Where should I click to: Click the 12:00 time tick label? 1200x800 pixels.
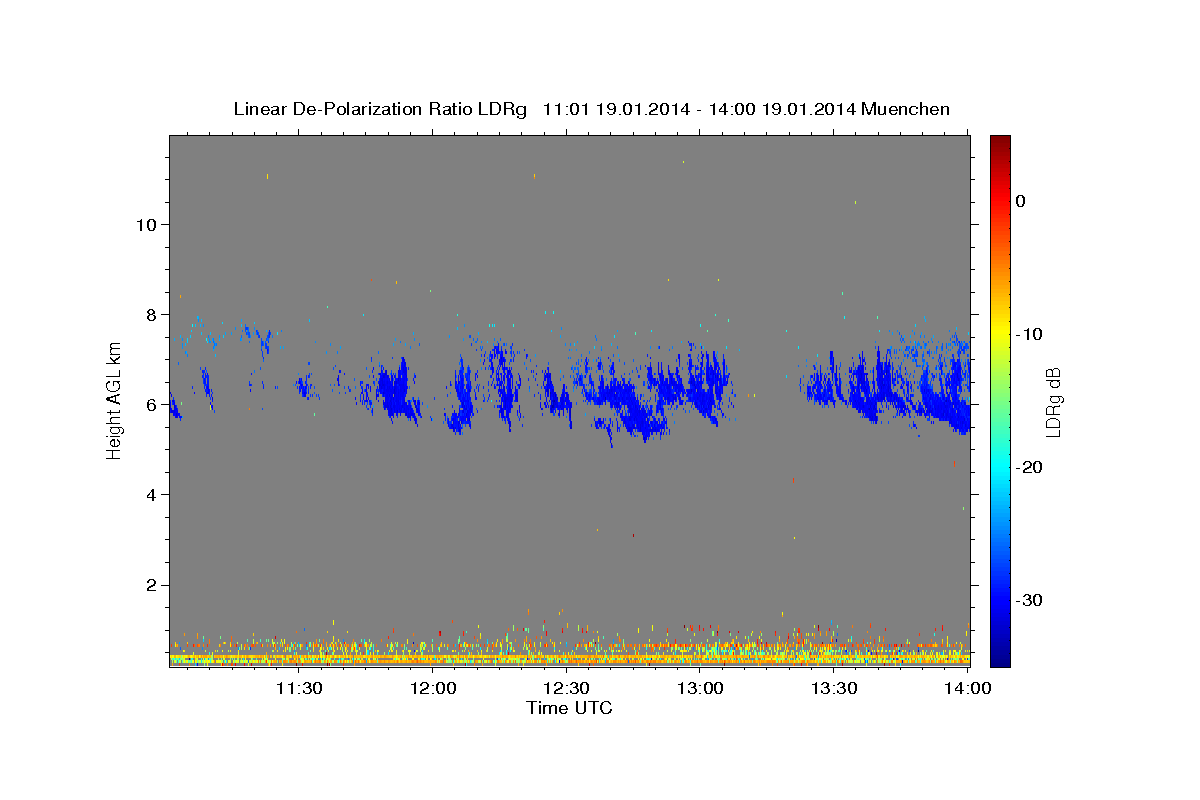pos(433,688)
